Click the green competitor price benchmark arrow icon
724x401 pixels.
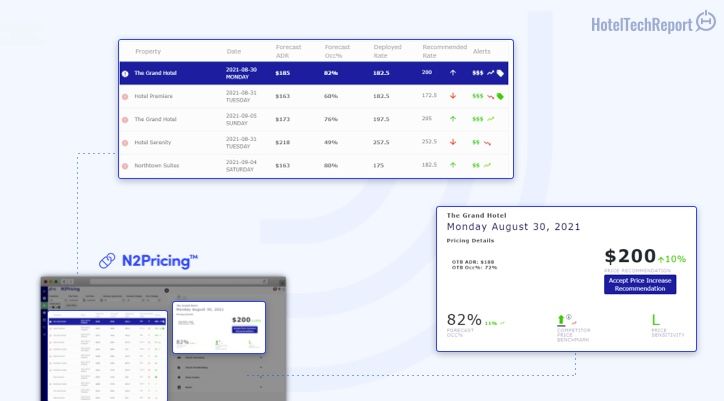click(x=561, y=320)
